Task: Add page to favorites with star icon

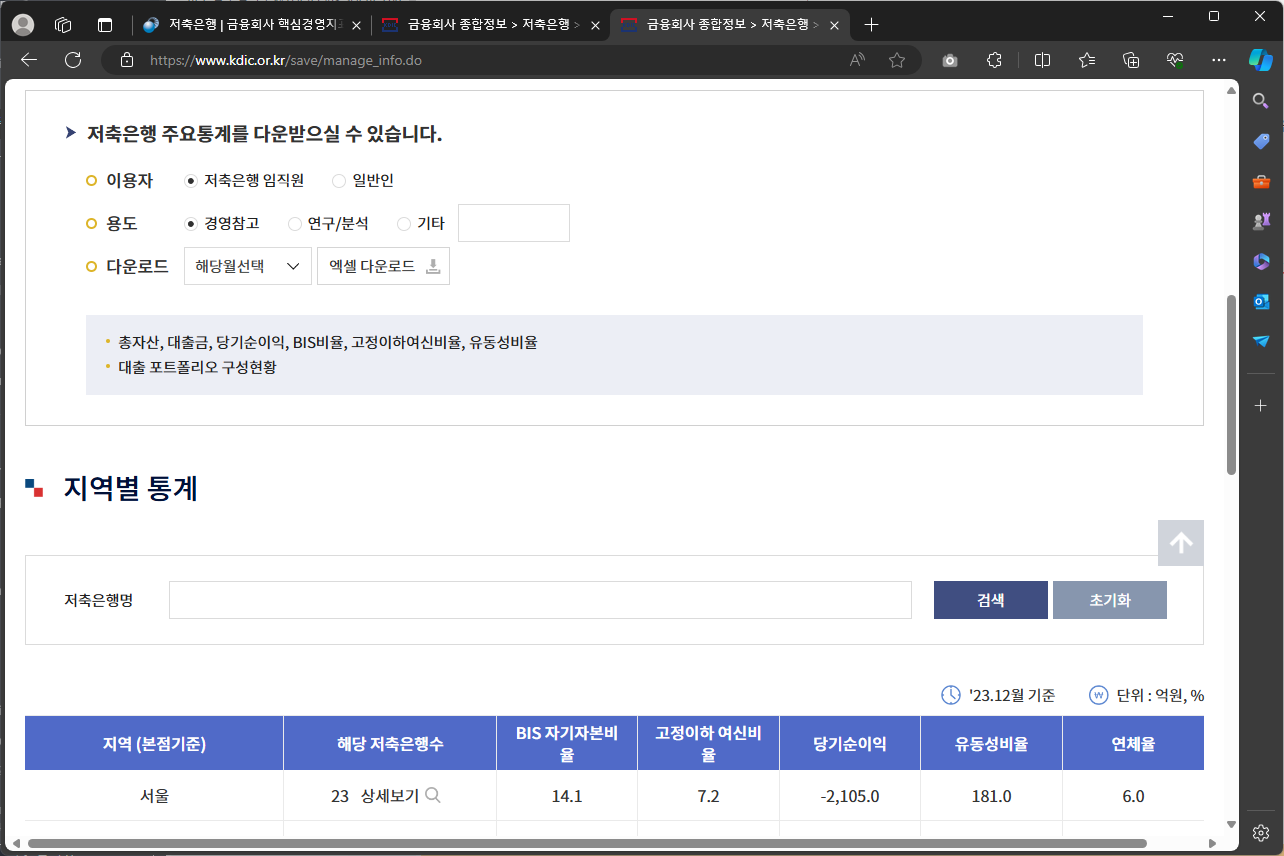Action: [897, 60]
